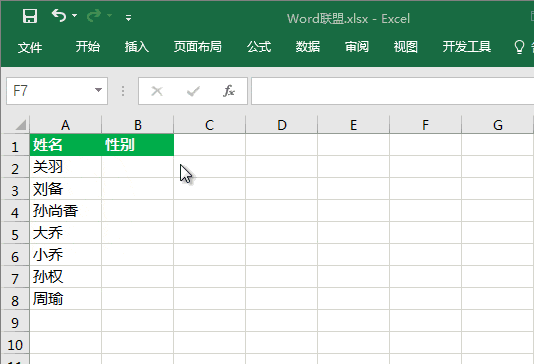This screenshot has width=534, height=364.
Task: Click the Tell Me lightbulb icon
Action: click(519, 47)
